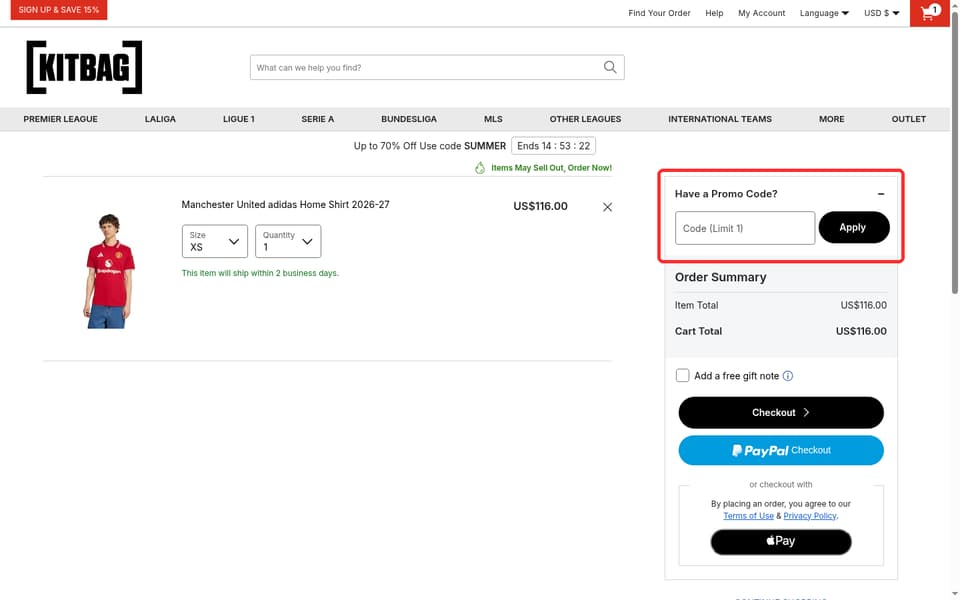This screenshot has height=600, width=960.
Task: Open the USD $ currency dropdown
Action: click(882, 13)
